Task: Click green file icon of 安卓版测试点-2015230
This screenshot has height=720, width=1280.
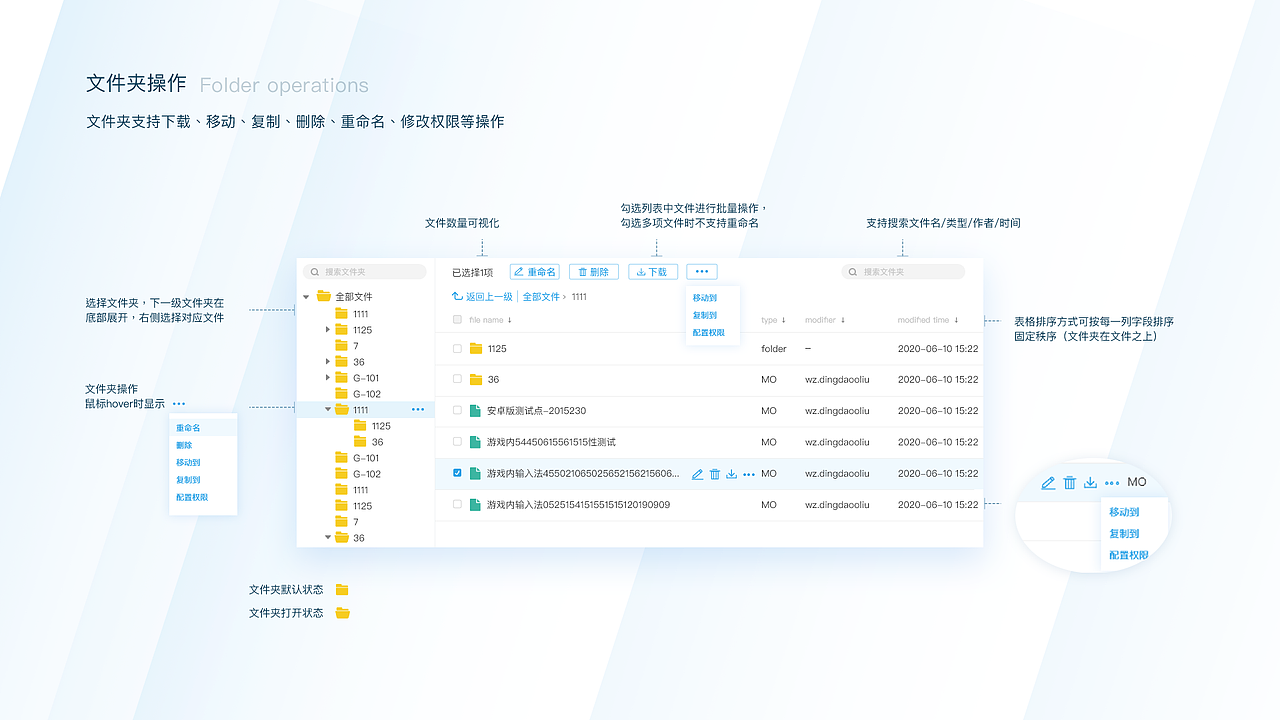Action: tap(476, 411)
